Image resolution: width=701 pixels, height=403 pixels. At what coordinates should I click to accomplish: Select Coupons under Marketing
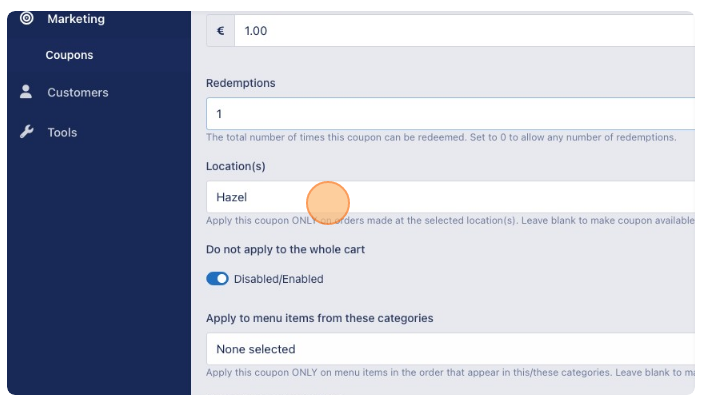point(69,55)
